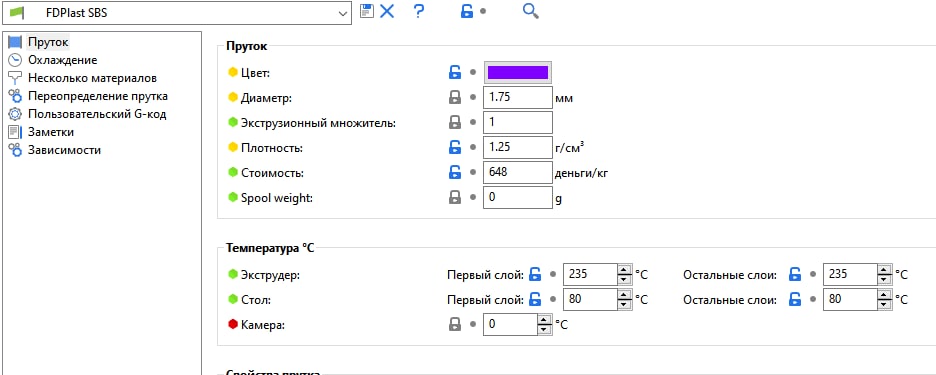Increase Стол Первый слой temperature
The image size is (936, 375).
click(624, 294)
